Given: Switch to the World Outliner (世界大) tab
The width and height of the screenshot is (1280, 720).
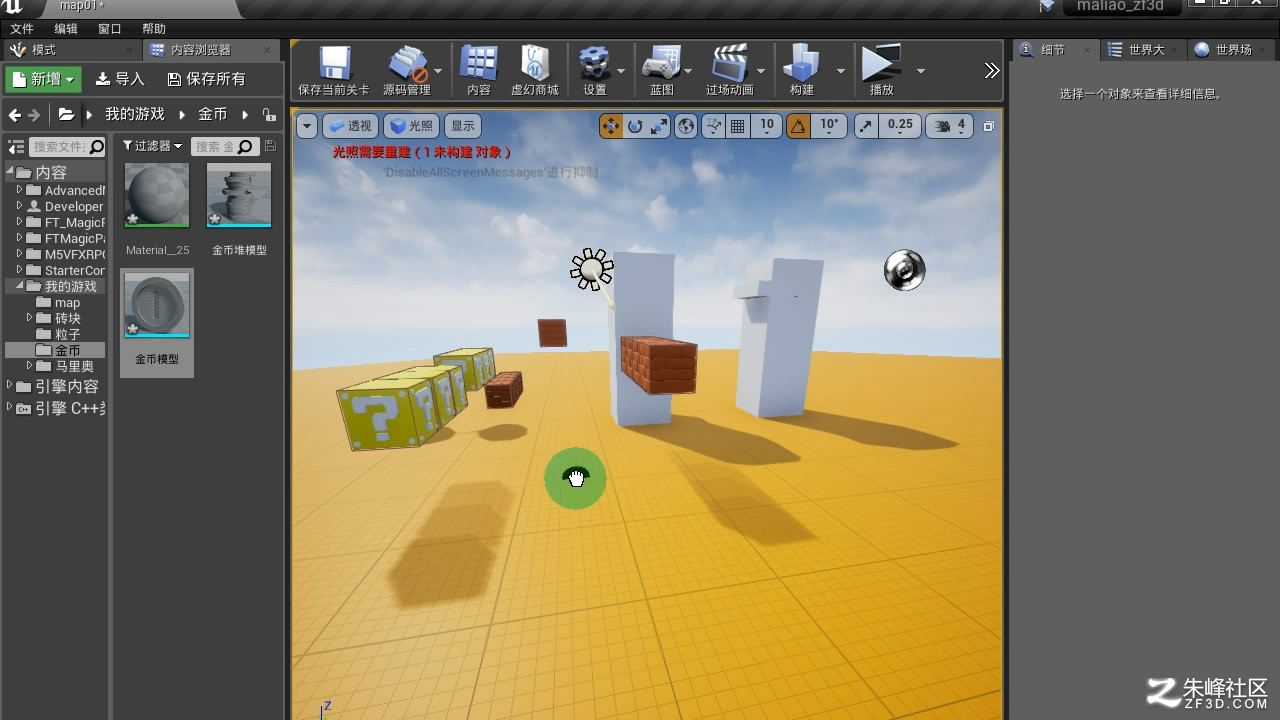Looking at the screenshot, I should pos(1142,50).
